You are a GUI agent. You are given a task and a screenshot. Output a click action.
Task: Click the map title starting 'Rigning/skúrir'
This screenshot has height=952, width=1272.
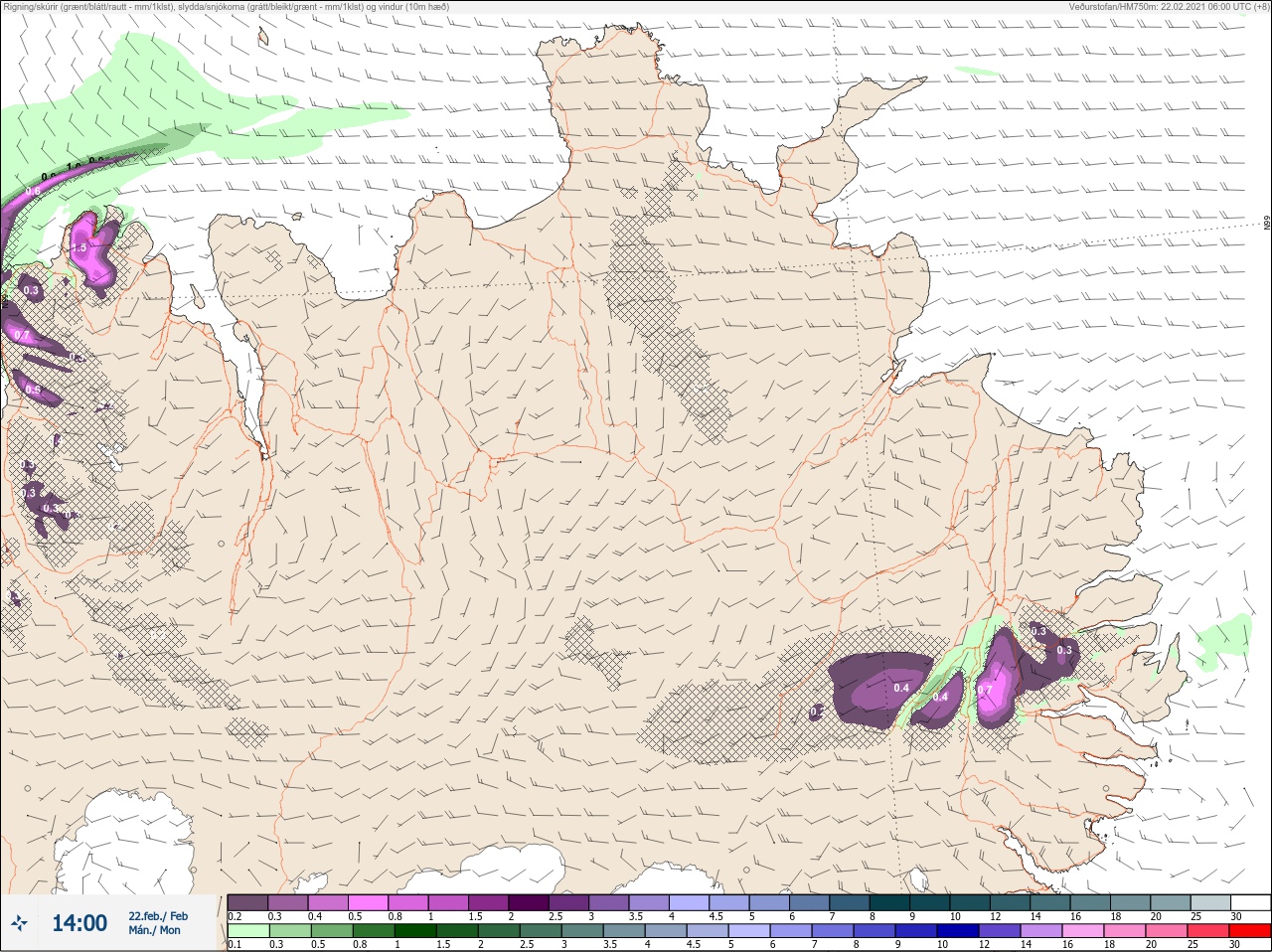pos(225,6)
